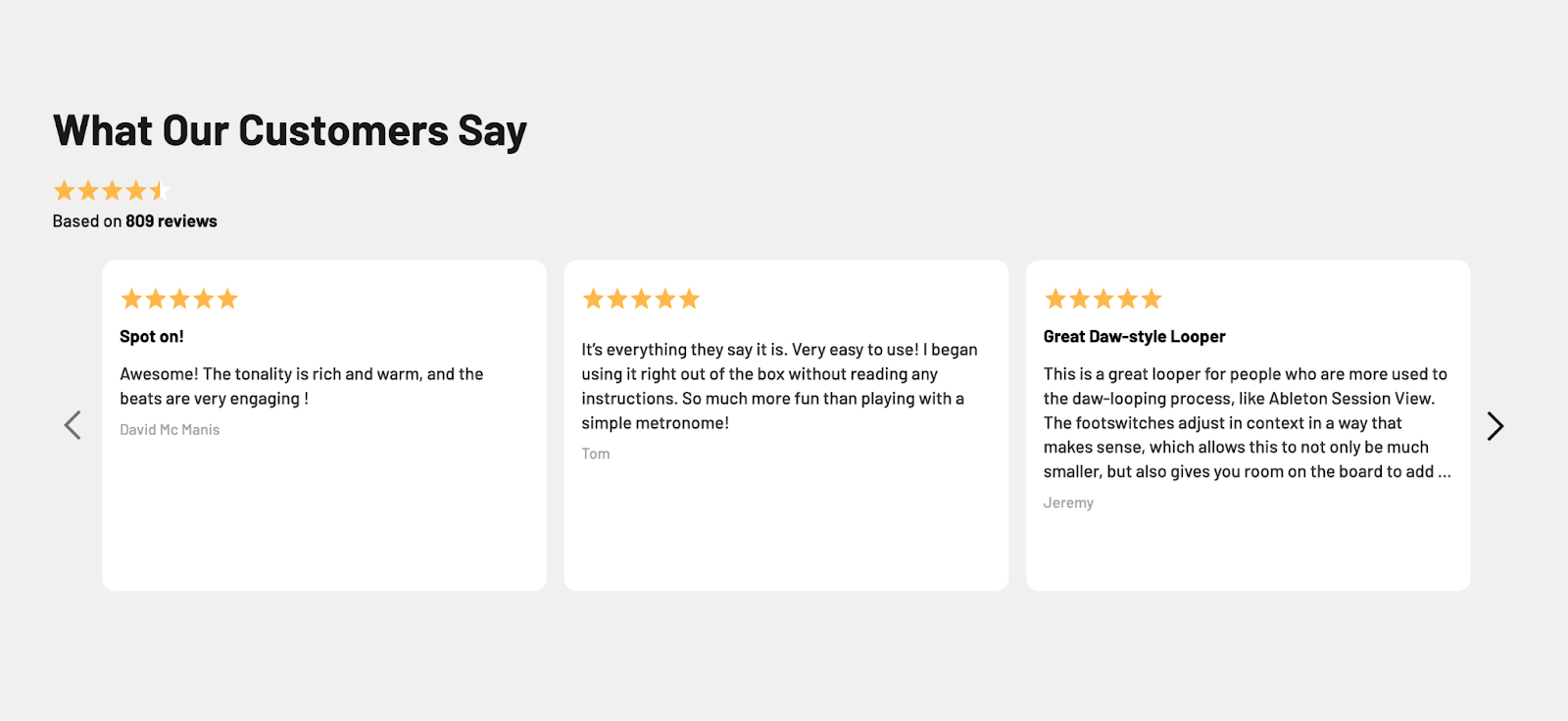Viewport: 1568px width, 721px height.
Task: Click last star of Jeremy's review rating
Action: tap(1151, 299)
